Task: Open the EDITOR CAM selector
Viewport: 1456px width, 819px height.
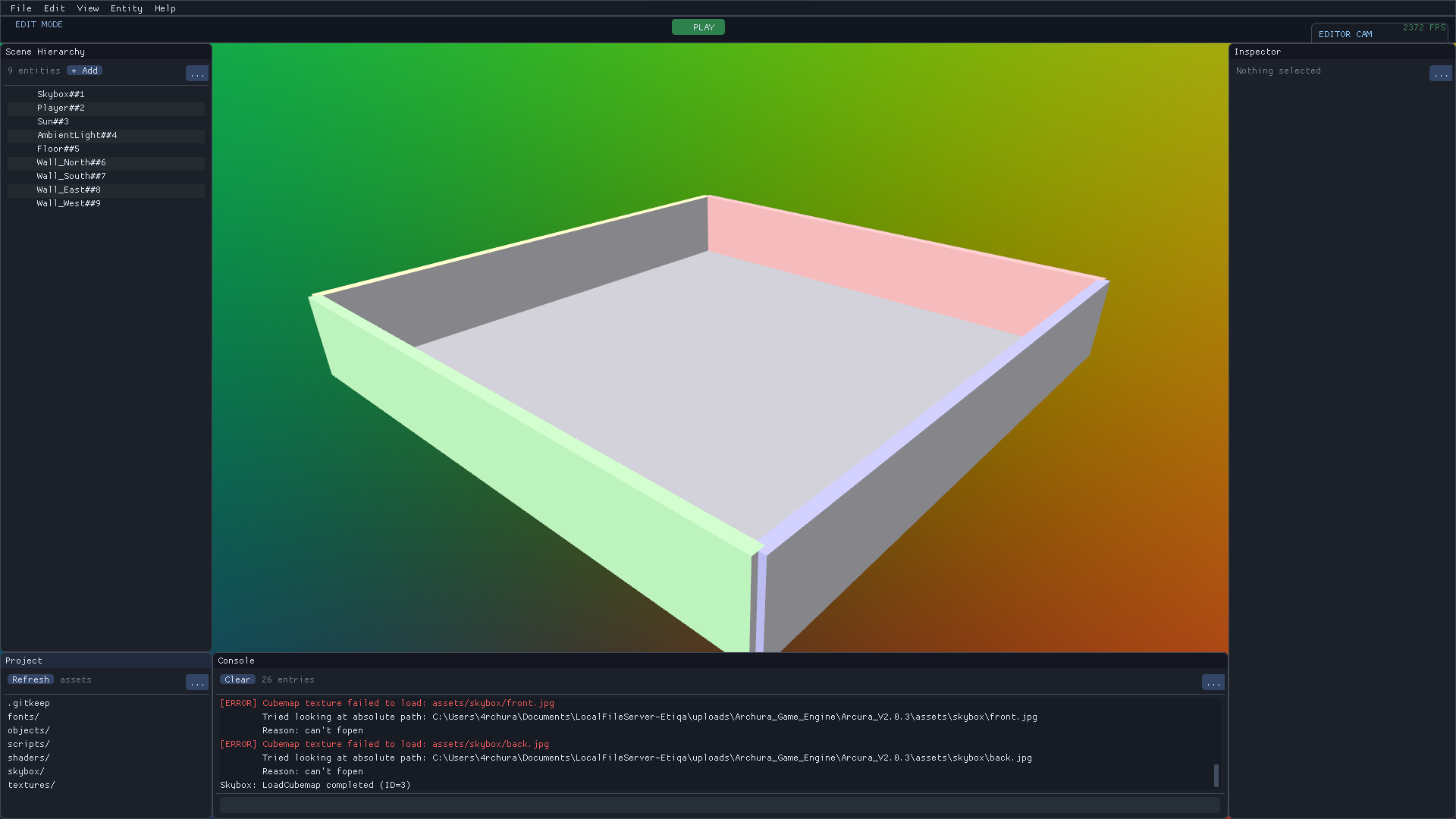Action: coord(1345,33)
